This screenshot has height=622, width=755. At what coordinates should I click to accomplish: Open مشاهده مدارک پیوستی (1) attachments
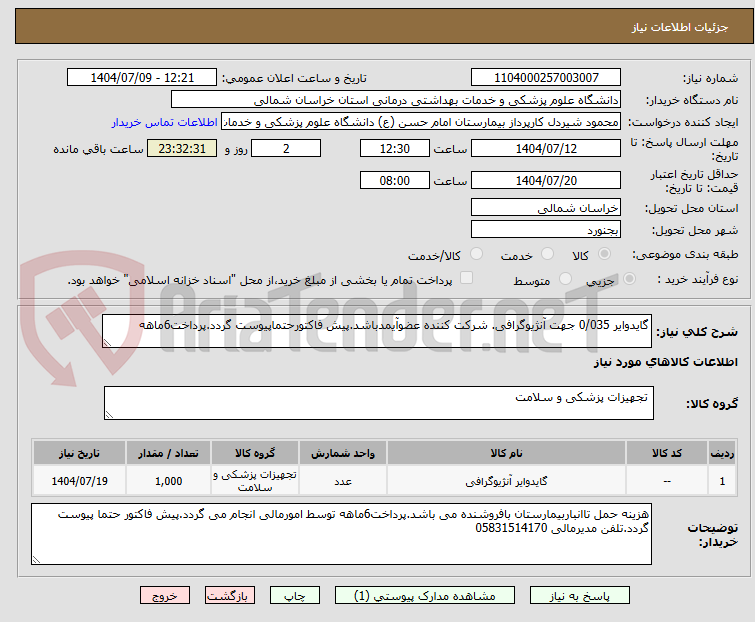point(425,596)
